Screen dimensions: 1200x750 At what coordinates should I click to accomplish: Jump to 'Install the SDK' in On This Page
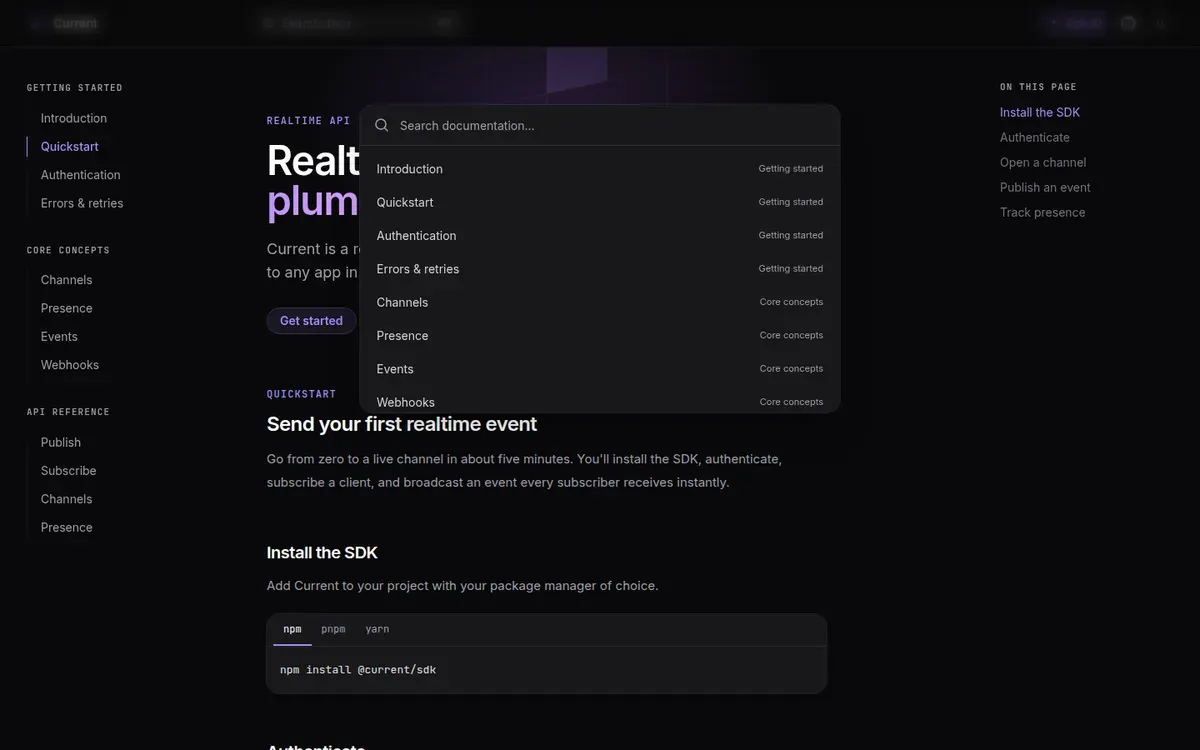(1040, 113)
